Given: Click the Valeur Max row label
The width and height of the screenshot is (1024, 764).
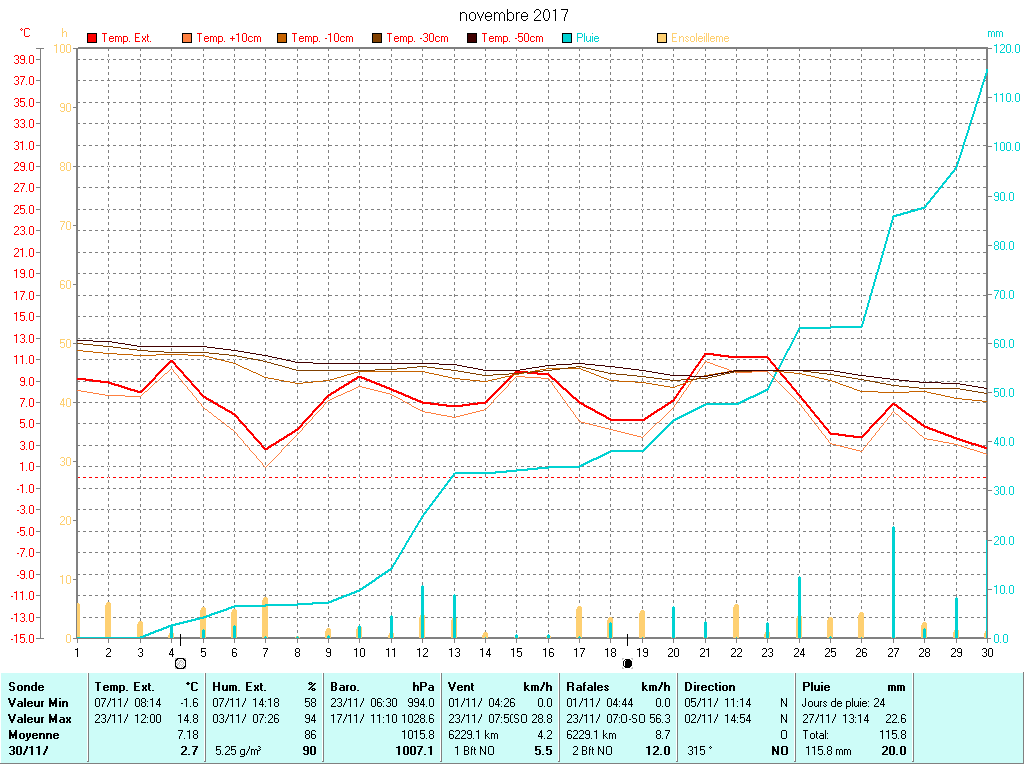Looking at the screenshot, I should [39, 719].
